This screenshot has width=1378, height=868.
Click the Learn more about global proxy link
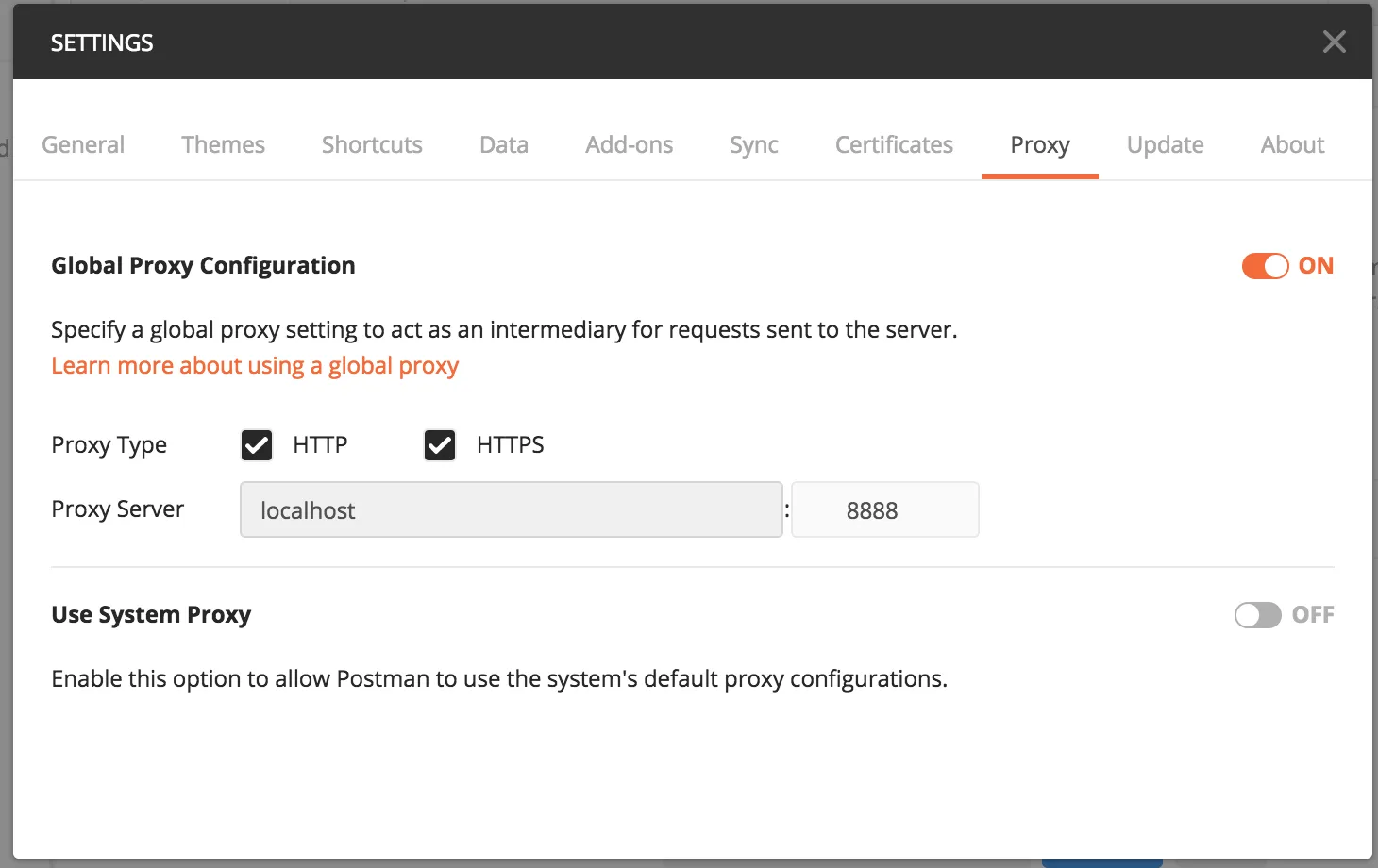click(x=255, y=366)
